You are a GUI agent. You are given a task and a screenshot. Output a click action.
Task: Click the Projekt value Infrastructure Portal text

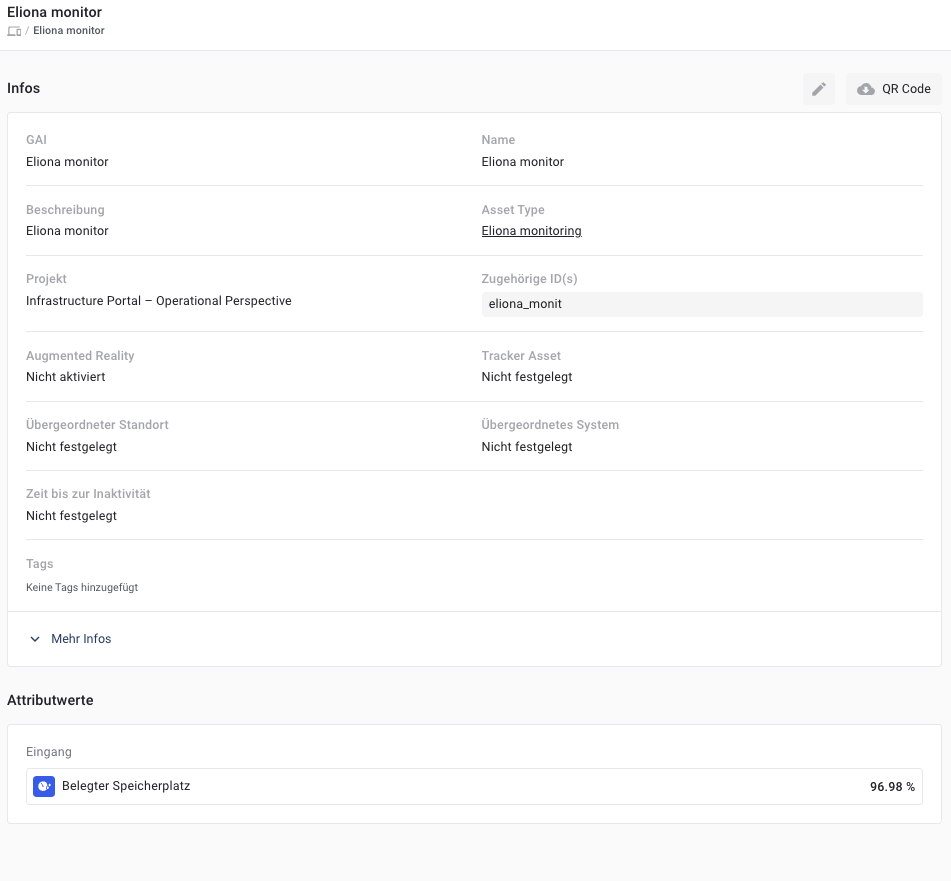[x=159, y=301]
